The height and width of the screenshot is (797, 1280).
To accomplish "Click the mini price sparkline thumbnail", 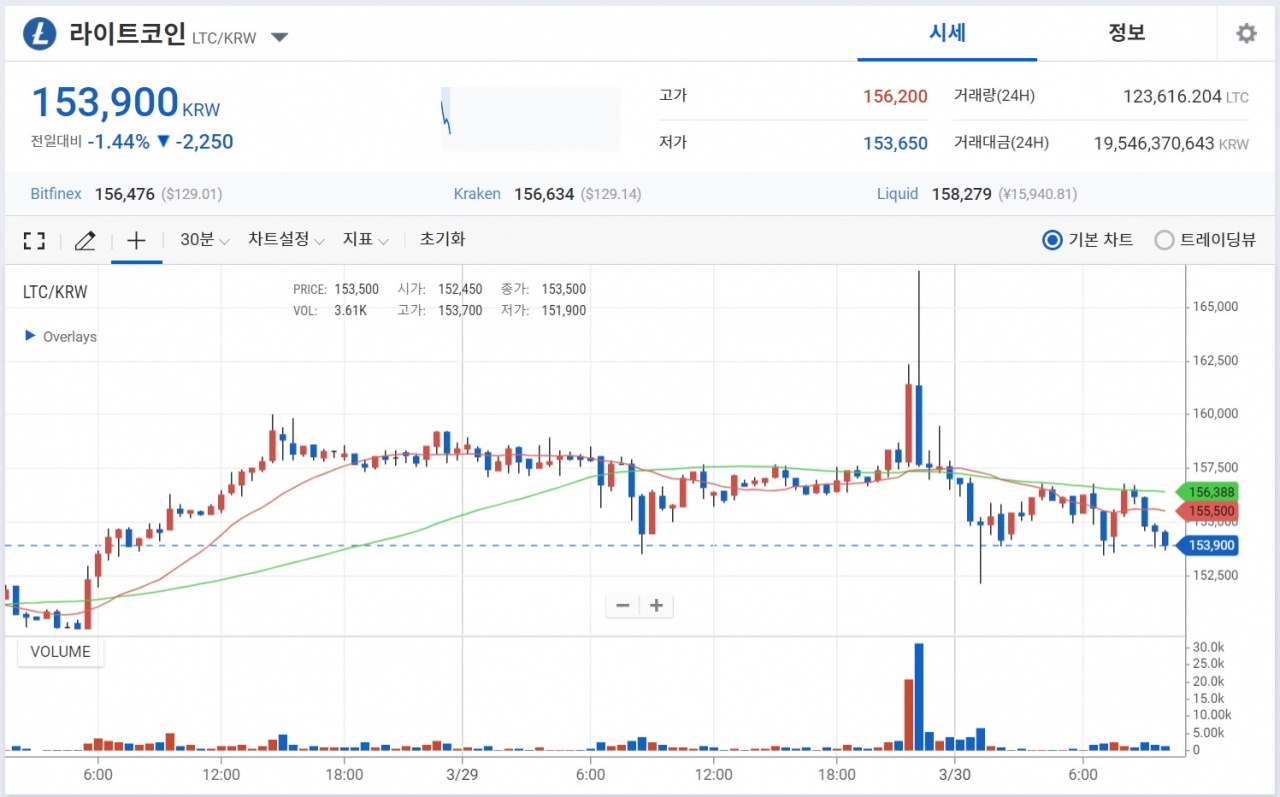I will pos(530,118).
